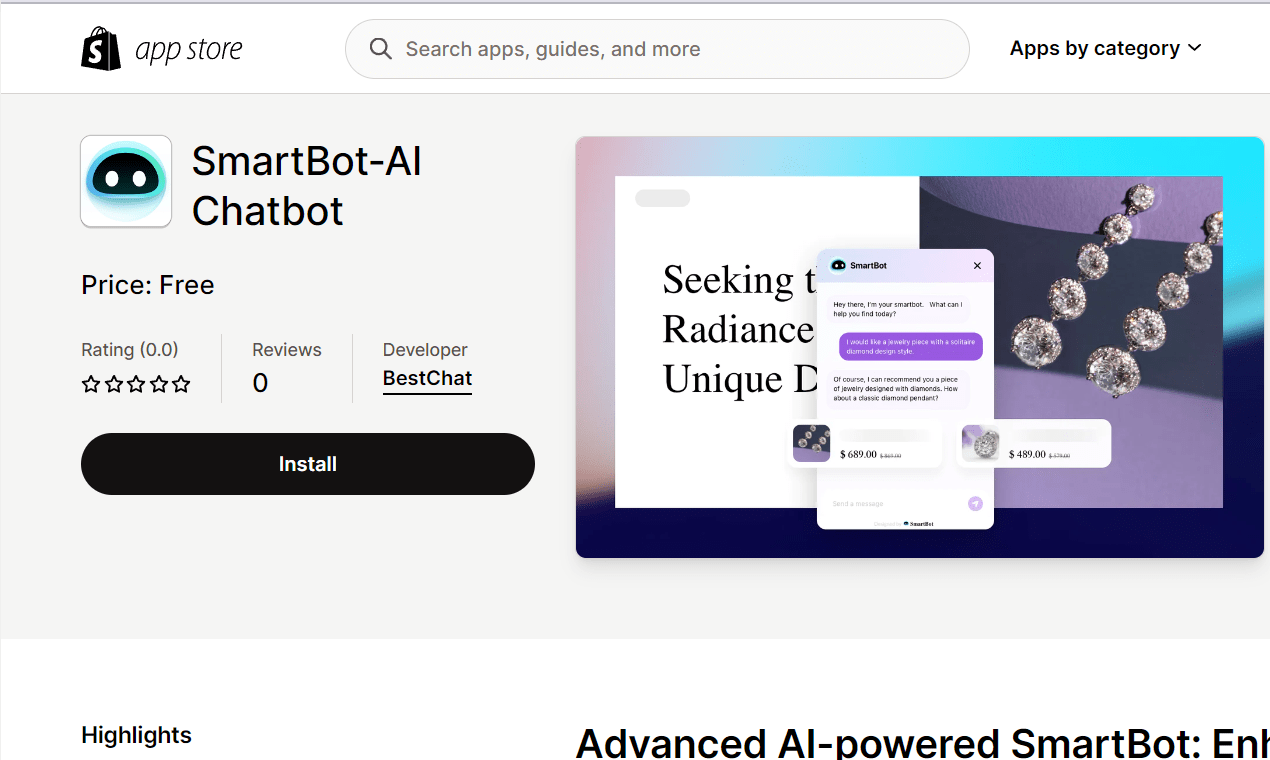The image size is (1270, 760).
Task: Click the Search apps, guides, and more field
Action: (x=657, y=49)
